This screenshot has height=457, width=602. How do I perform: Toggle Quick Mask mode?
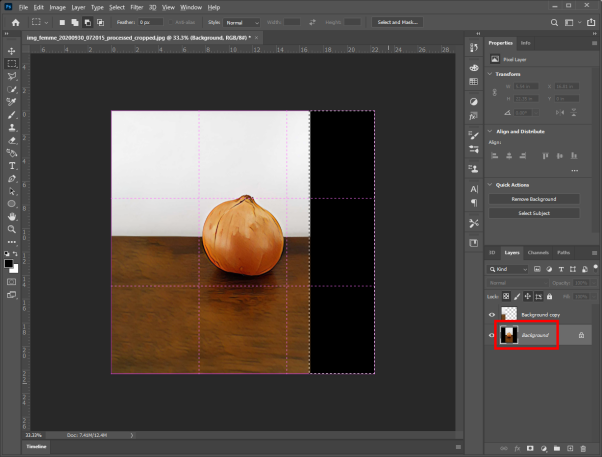[x=12, y=282]
